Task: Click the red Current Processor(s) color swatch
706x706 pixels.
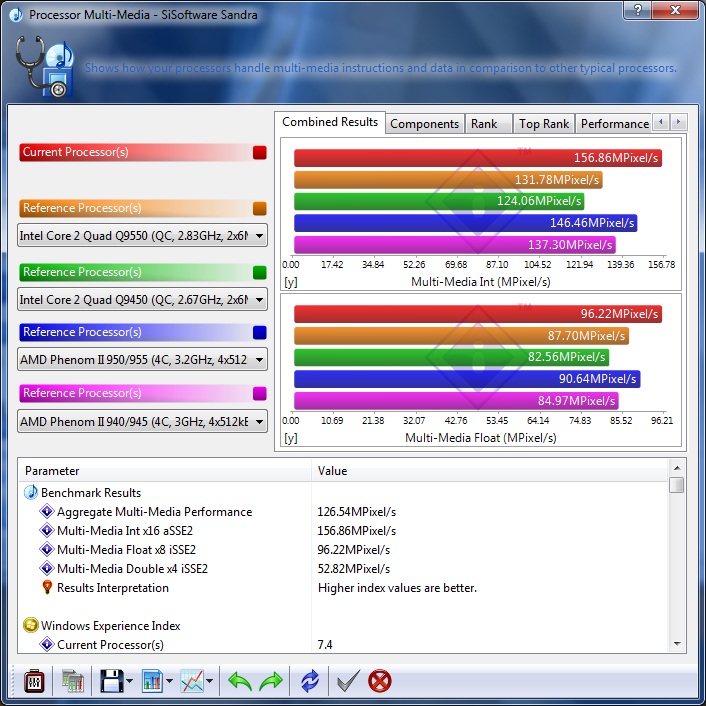Action: coord(260,153)
